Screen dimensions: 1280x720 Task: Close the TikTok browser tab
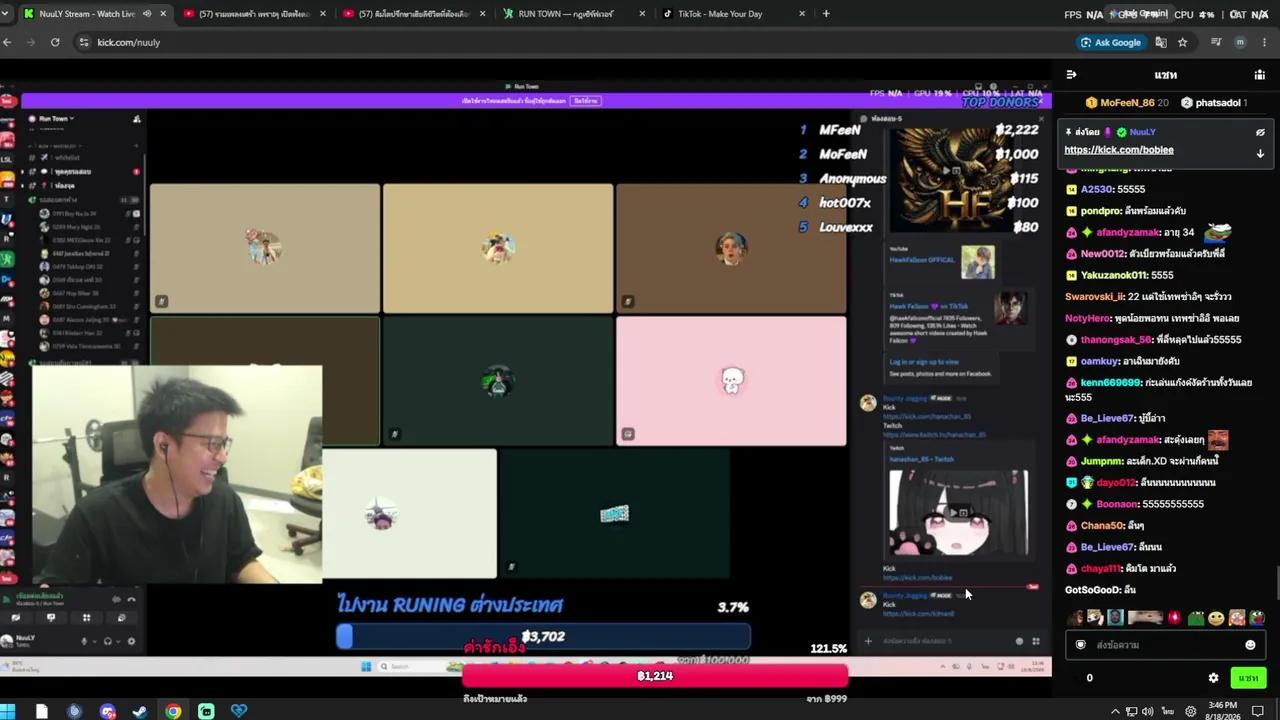[802, 14]
